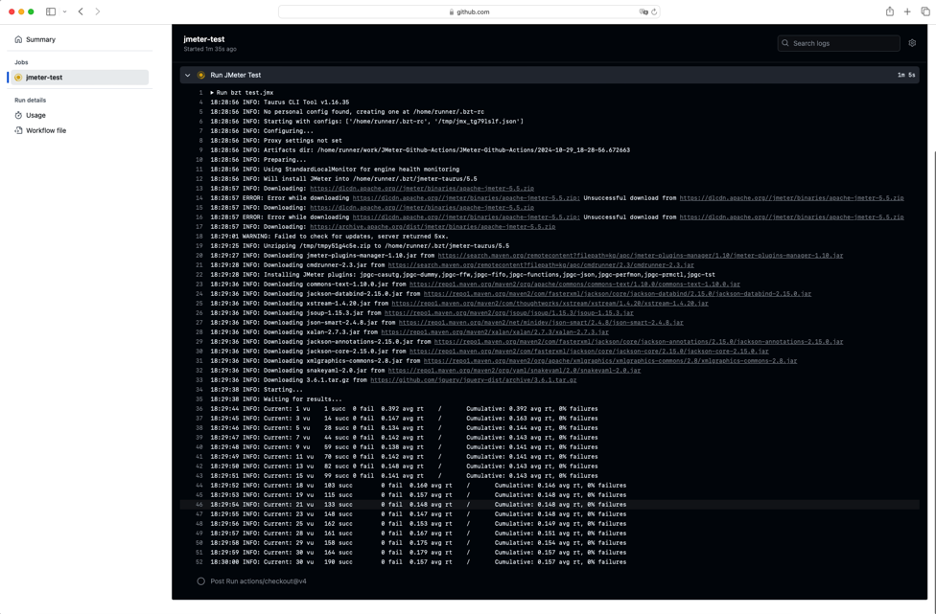Click the 'Proxy settings not set' log line
Image resolution: width=936 pixels, height=614 pixels.
point(276,140)
